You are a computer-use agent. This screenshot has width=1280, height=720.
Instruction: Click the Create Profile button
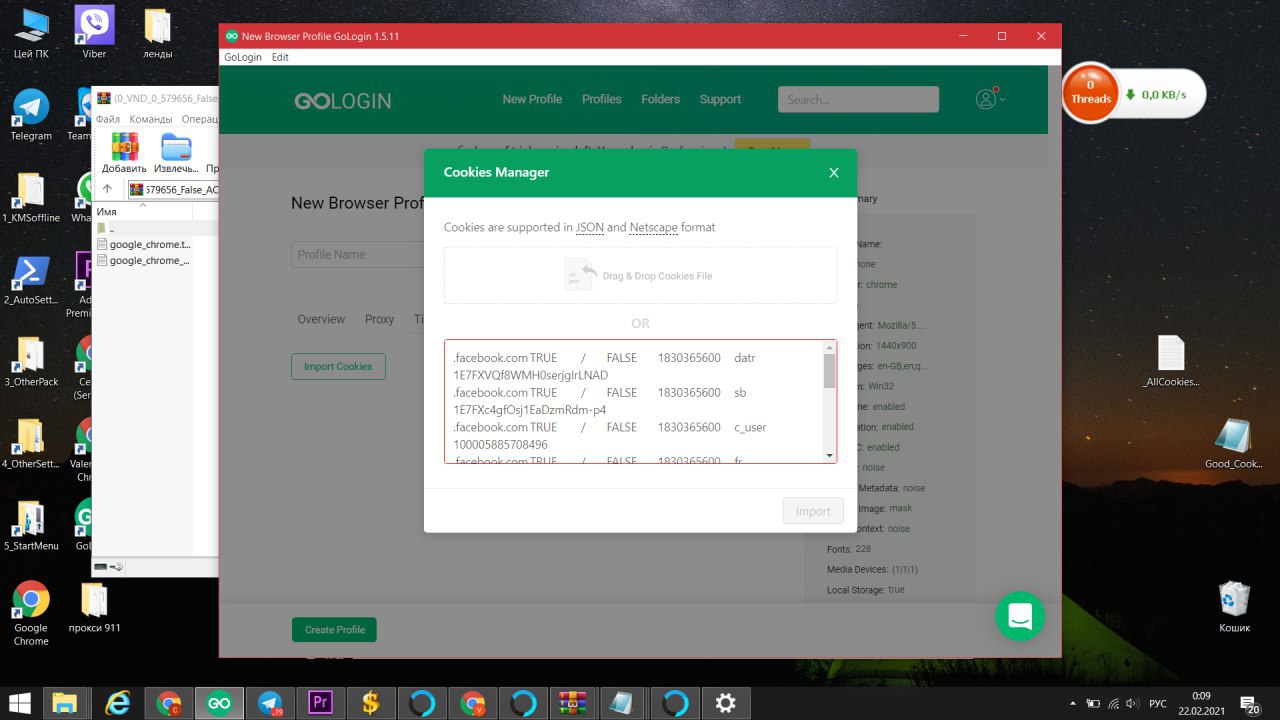pyautogui.click(x=335, y=630)
